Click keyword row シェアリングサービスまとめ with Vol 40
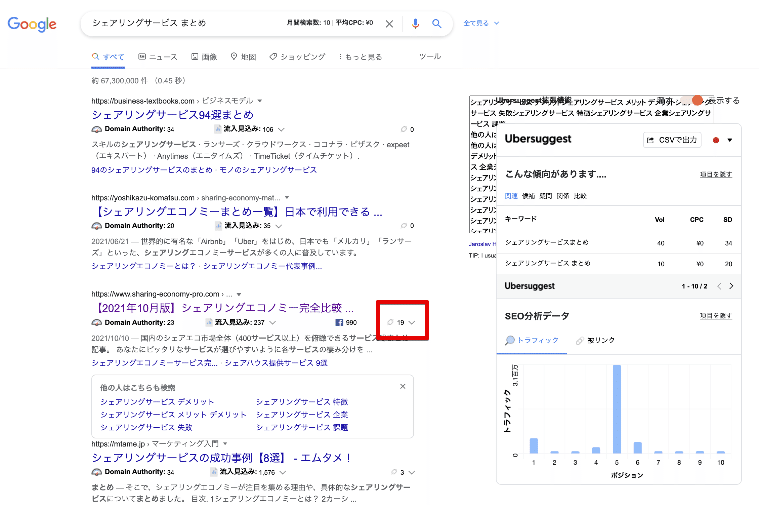Screen dimensions: 759x505 pos(619,243)
